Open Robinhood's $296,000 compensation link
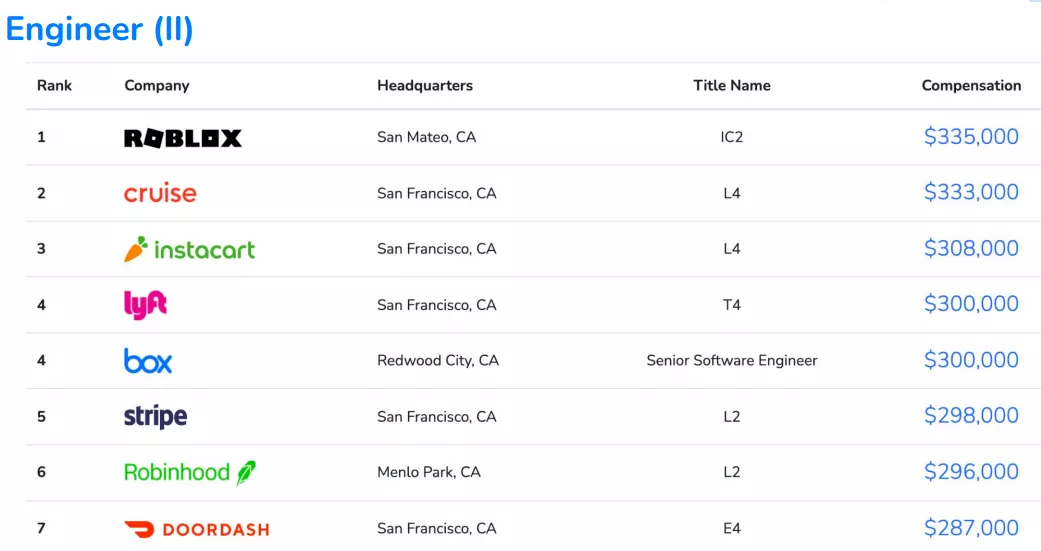Image resolution: width=1041 pixels, height=551 pixels. click(971, 472)
